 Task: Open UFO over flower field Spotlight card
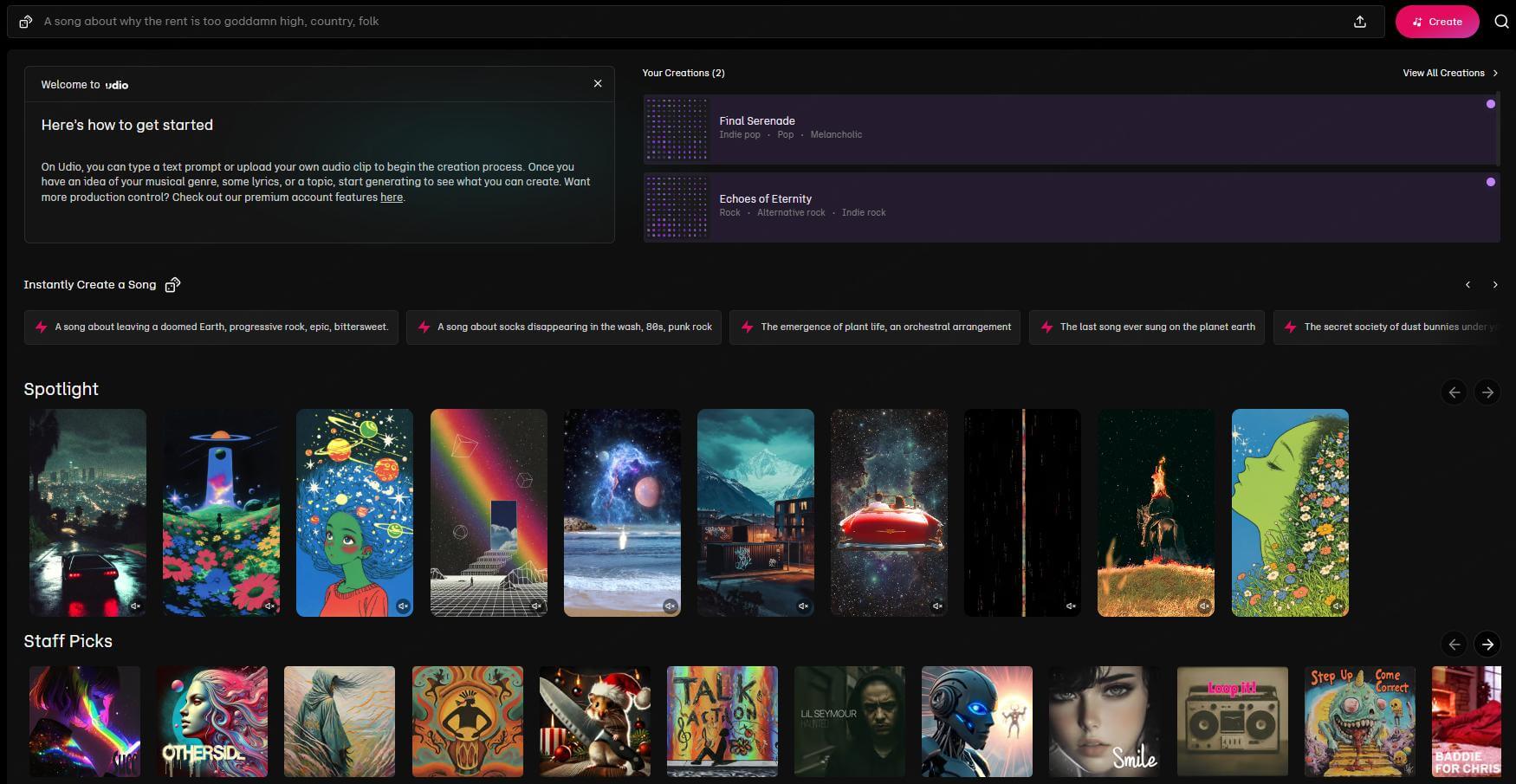(221, 513)
